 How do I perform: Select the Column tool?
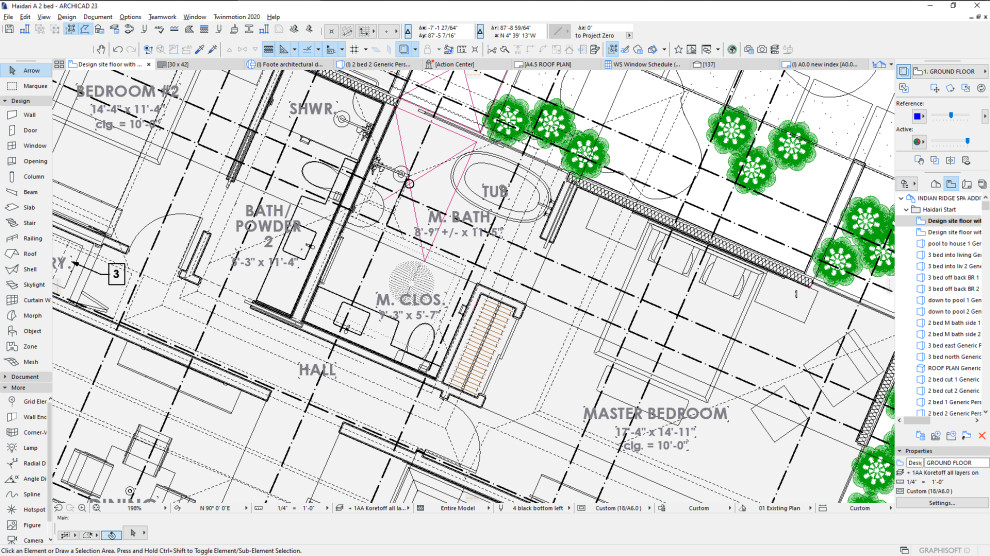click(x=25, y=177)
